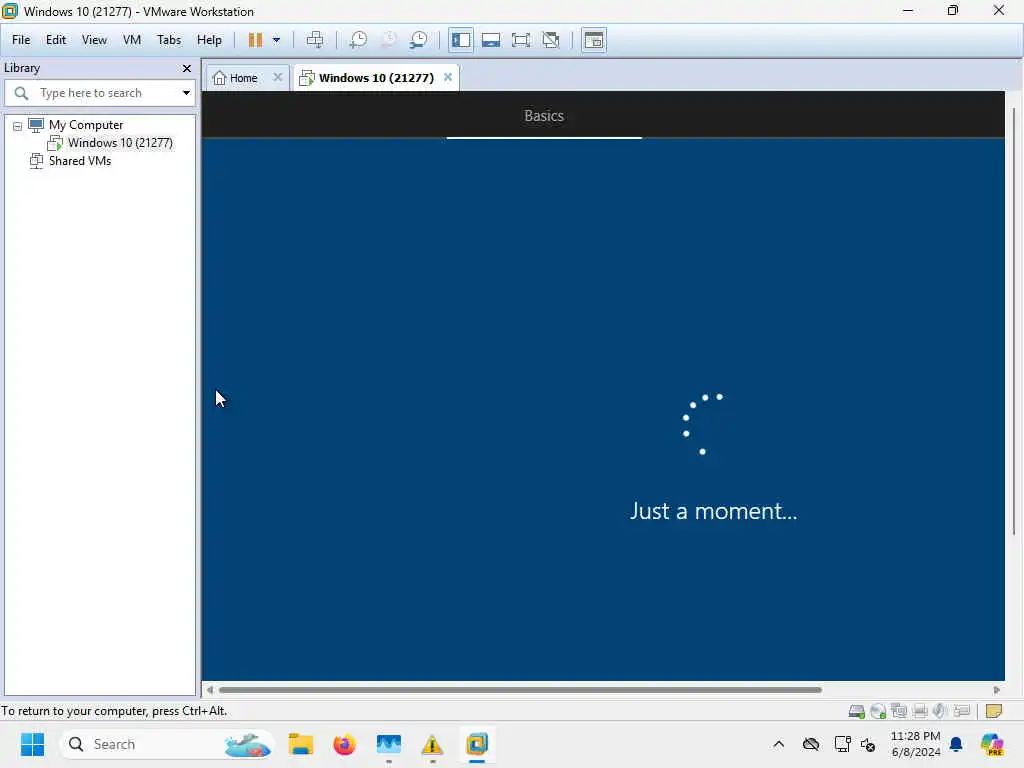Toggle the console view toolbar button

click(x=594, y=40)
